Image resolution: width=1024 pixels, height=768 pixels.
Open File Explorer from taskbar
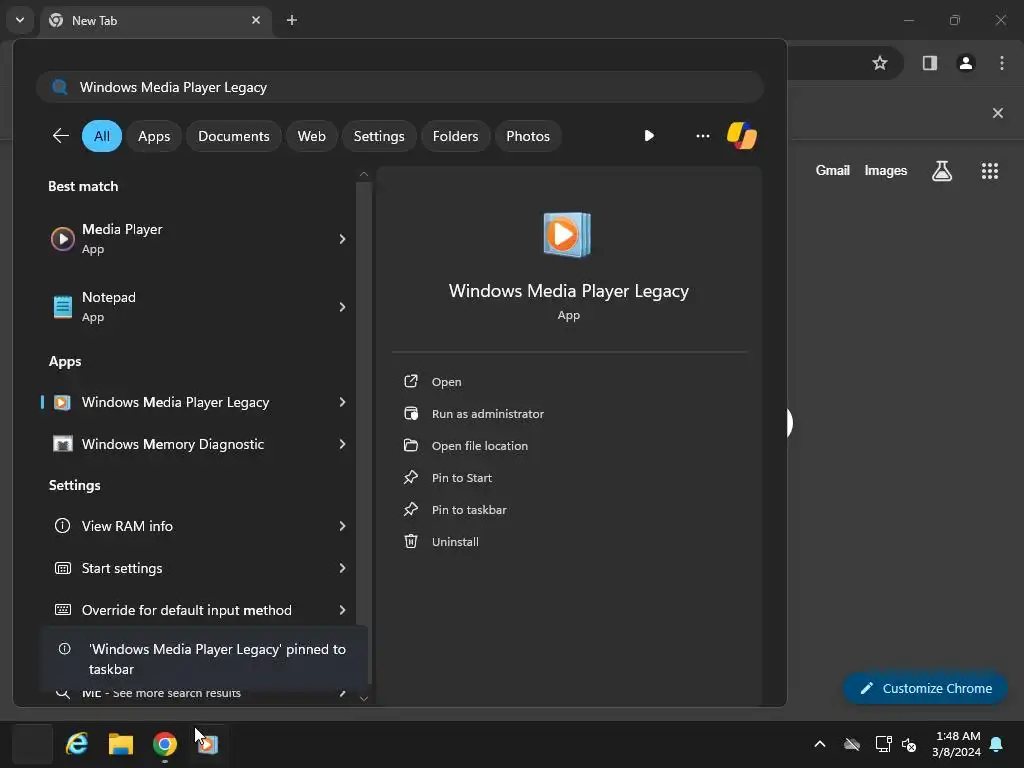click(x=121, y=744)
